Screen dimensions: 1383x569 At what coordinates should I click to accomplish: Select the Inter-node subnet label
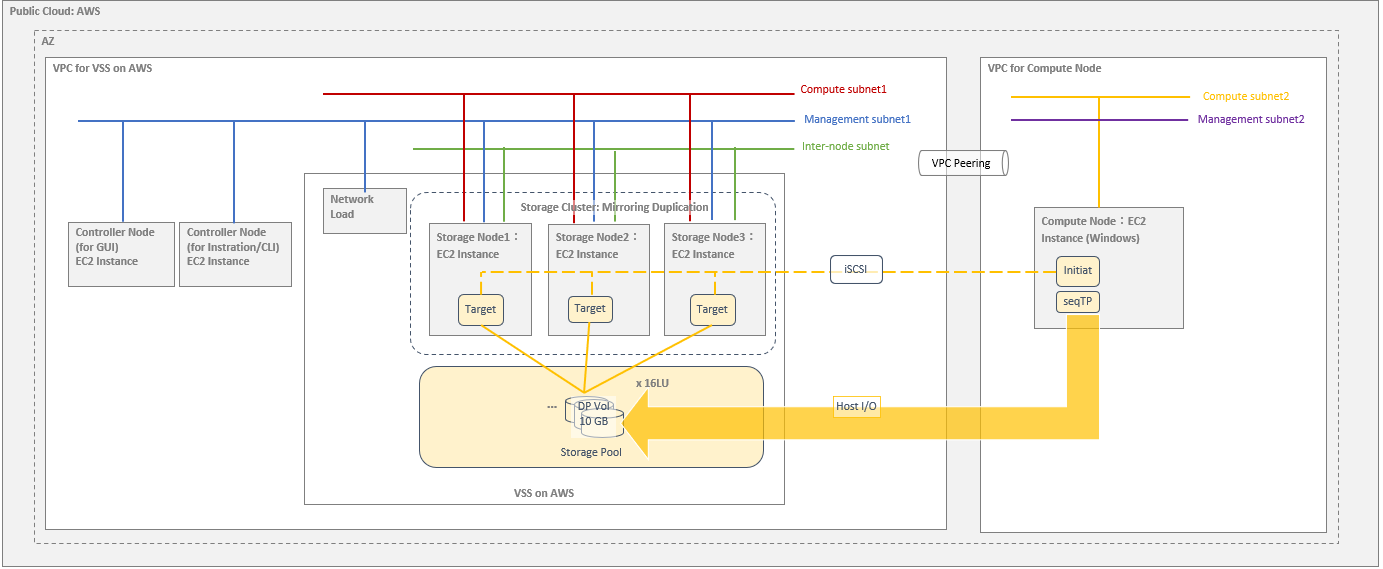pyautogui.click(x=845, y=146)
